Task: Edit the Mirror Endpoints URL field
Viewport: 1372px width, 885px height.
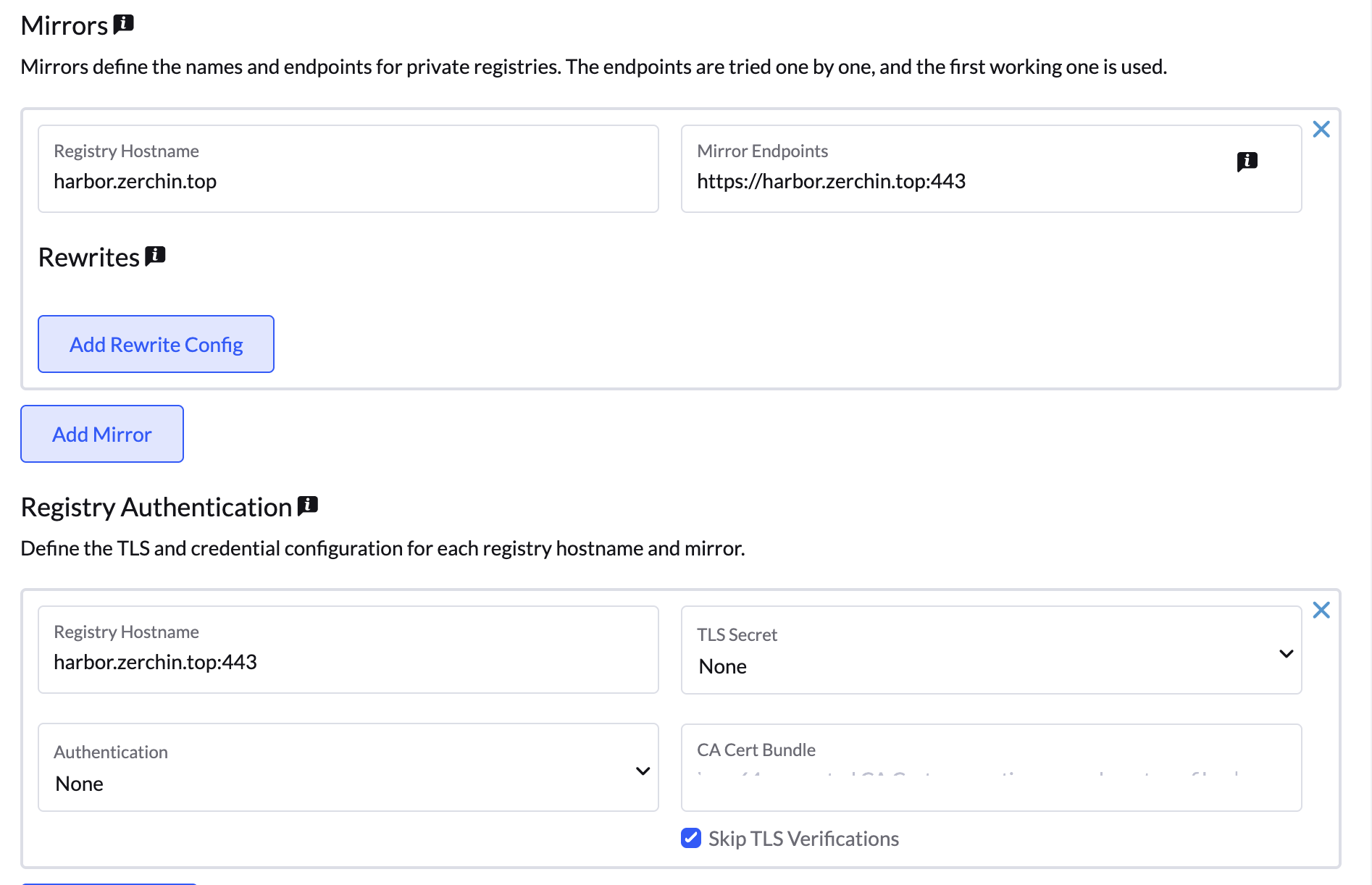Action: point(991,169)
